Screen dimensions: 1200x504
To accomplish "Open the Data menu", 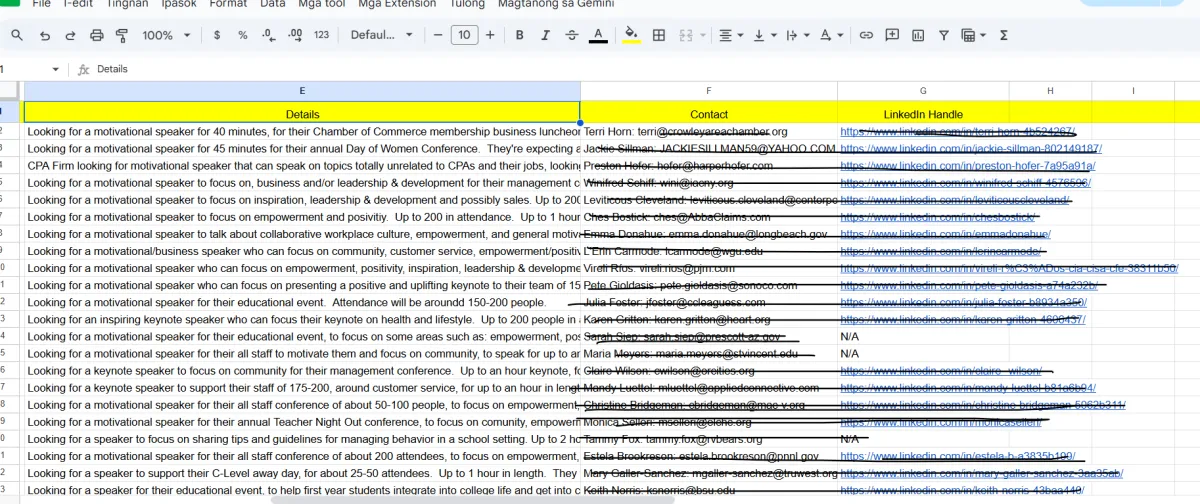I will 272,4.
